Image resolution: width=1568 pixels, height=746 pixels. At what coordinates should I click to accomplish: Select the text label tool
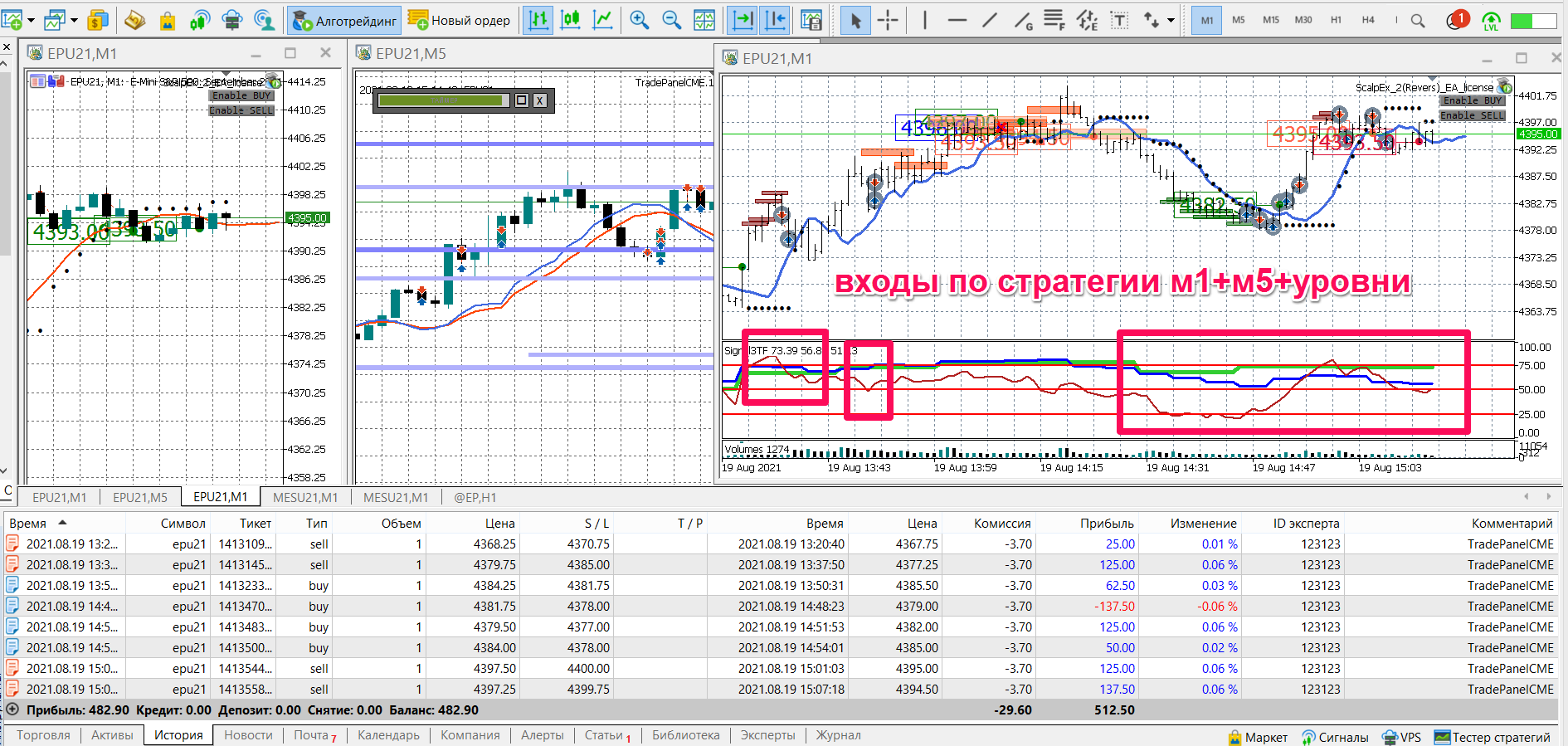[1120, 20]
